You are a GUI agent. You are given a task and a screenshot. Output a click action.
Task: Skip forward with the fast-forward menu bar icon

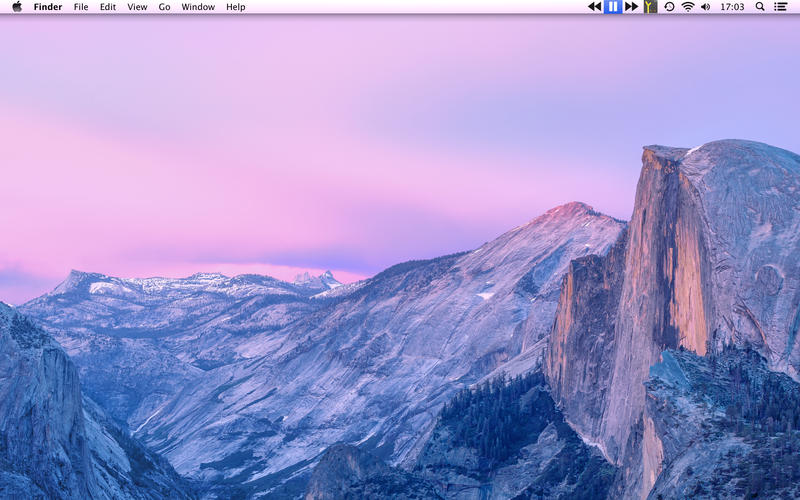tap(631, 7)
